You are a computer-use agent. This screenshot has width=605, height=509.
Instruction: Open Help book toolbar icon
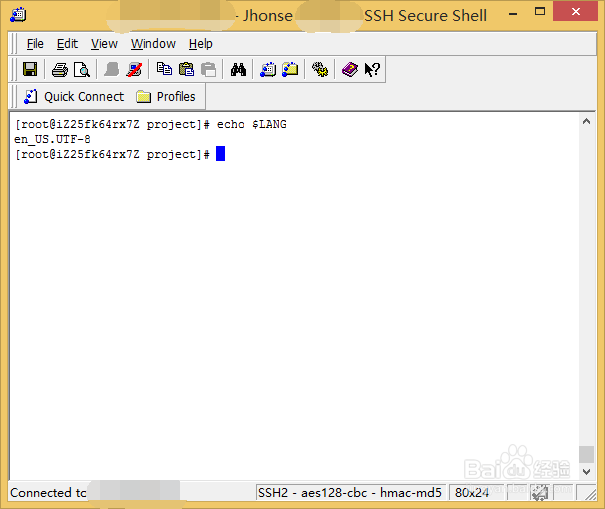tap(350, 70)
